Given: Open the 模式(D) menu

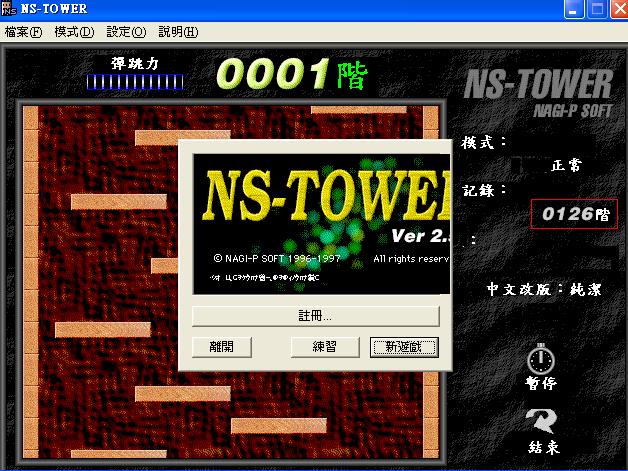Looking at the screenshot, I should [x=74, y=32].
